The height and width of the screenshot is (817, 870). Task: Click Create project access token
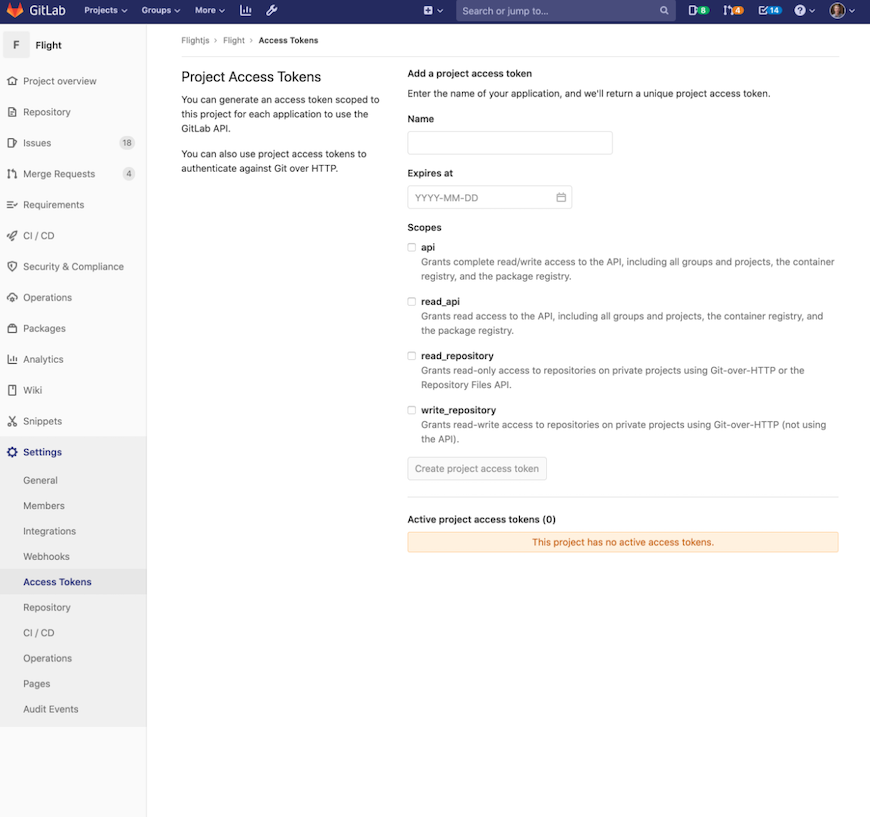[476, 468]
